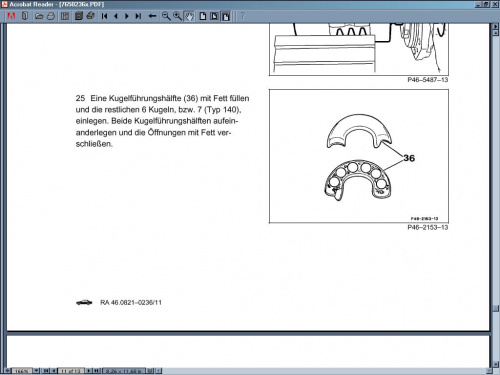Viewport: 500px width, 375px height.
Task: Go to the first page of document
Action: [x=104, y=16]
